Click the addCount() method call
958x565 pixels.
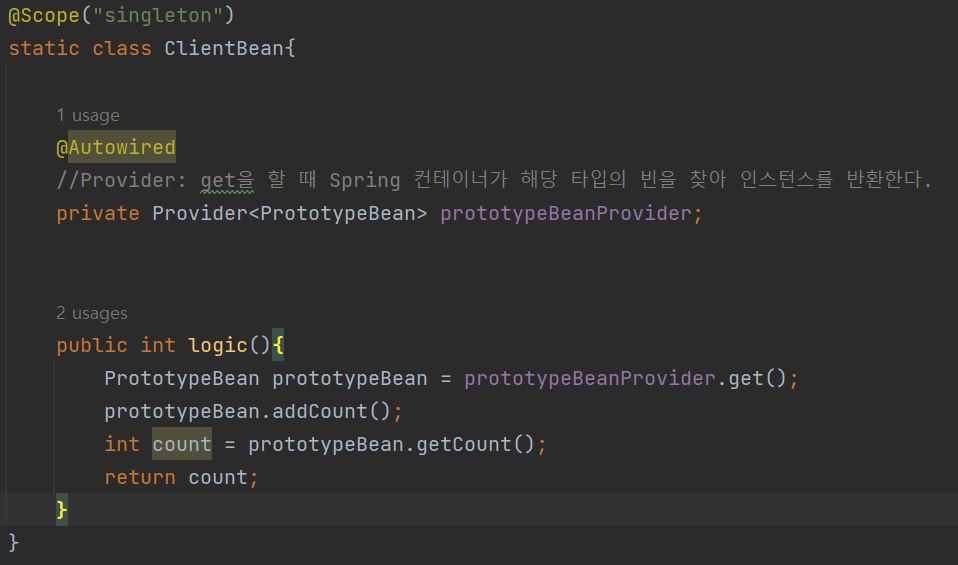pyautogui.click(x=331, y=411)
